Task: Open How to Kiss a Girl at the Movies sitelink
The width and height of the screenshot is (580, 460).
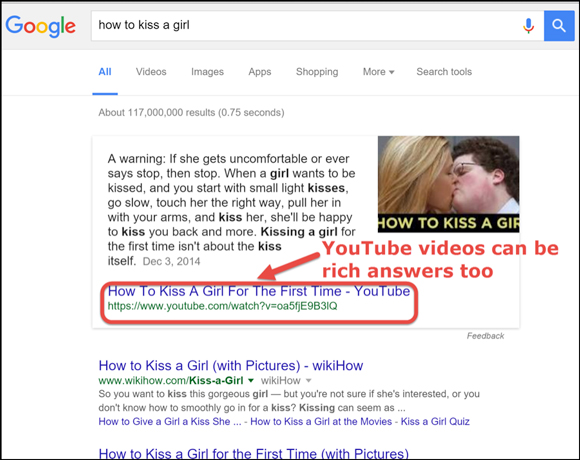Action: coord(321,422)
